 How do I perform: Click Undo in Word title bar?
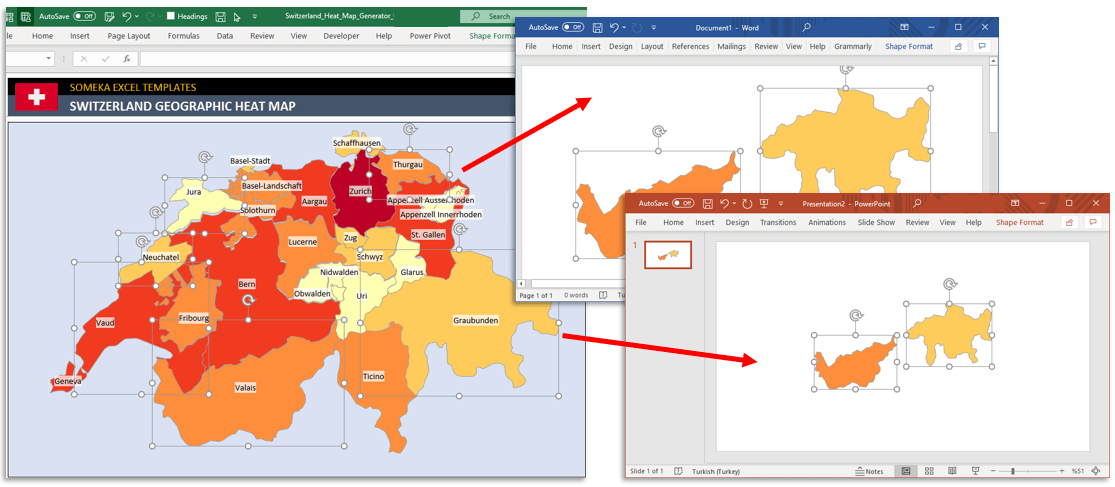pyautogui.click(x=614, y=28)
